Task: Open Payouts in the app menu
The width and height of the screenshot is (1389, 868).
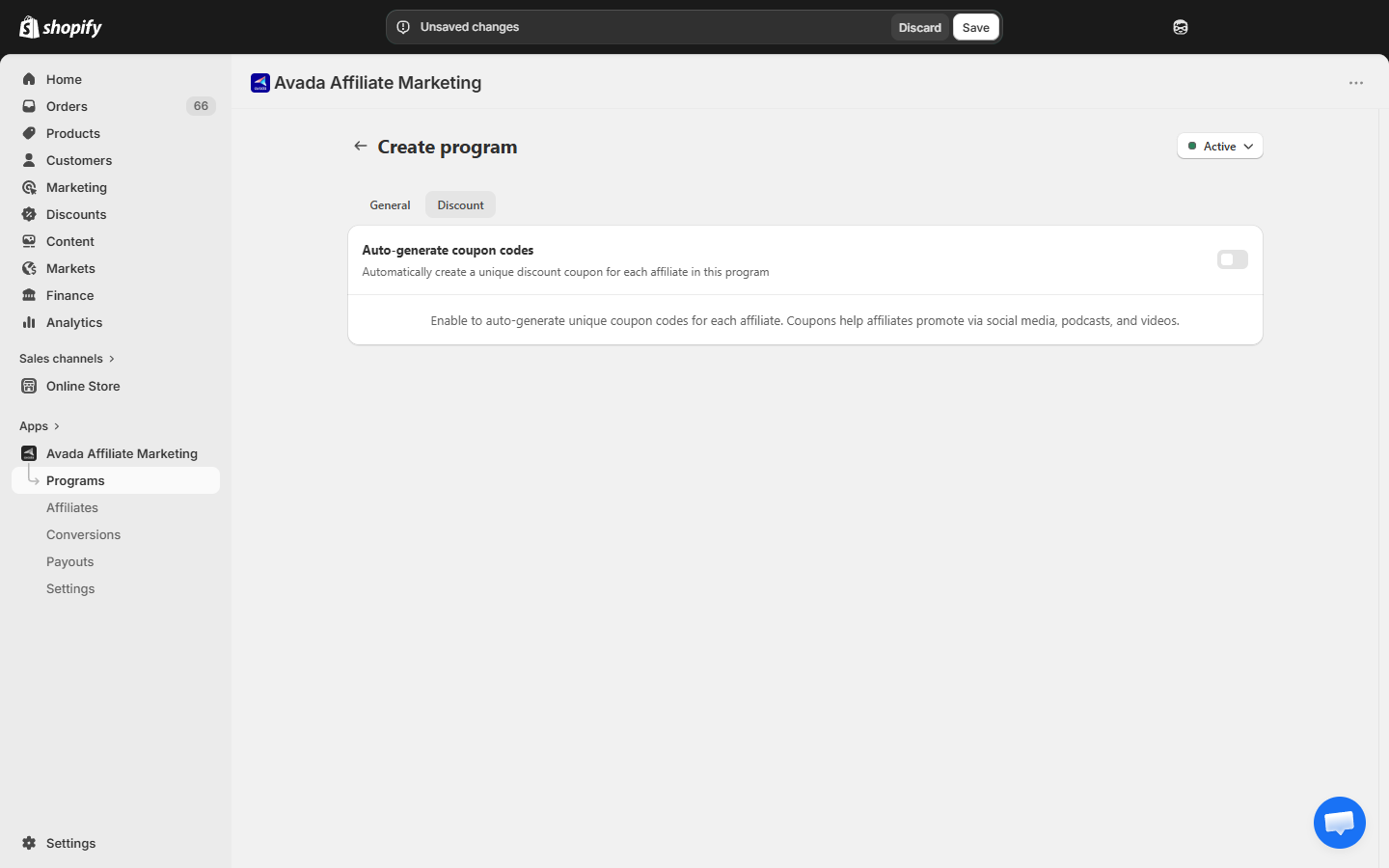Action: [70, 561]
